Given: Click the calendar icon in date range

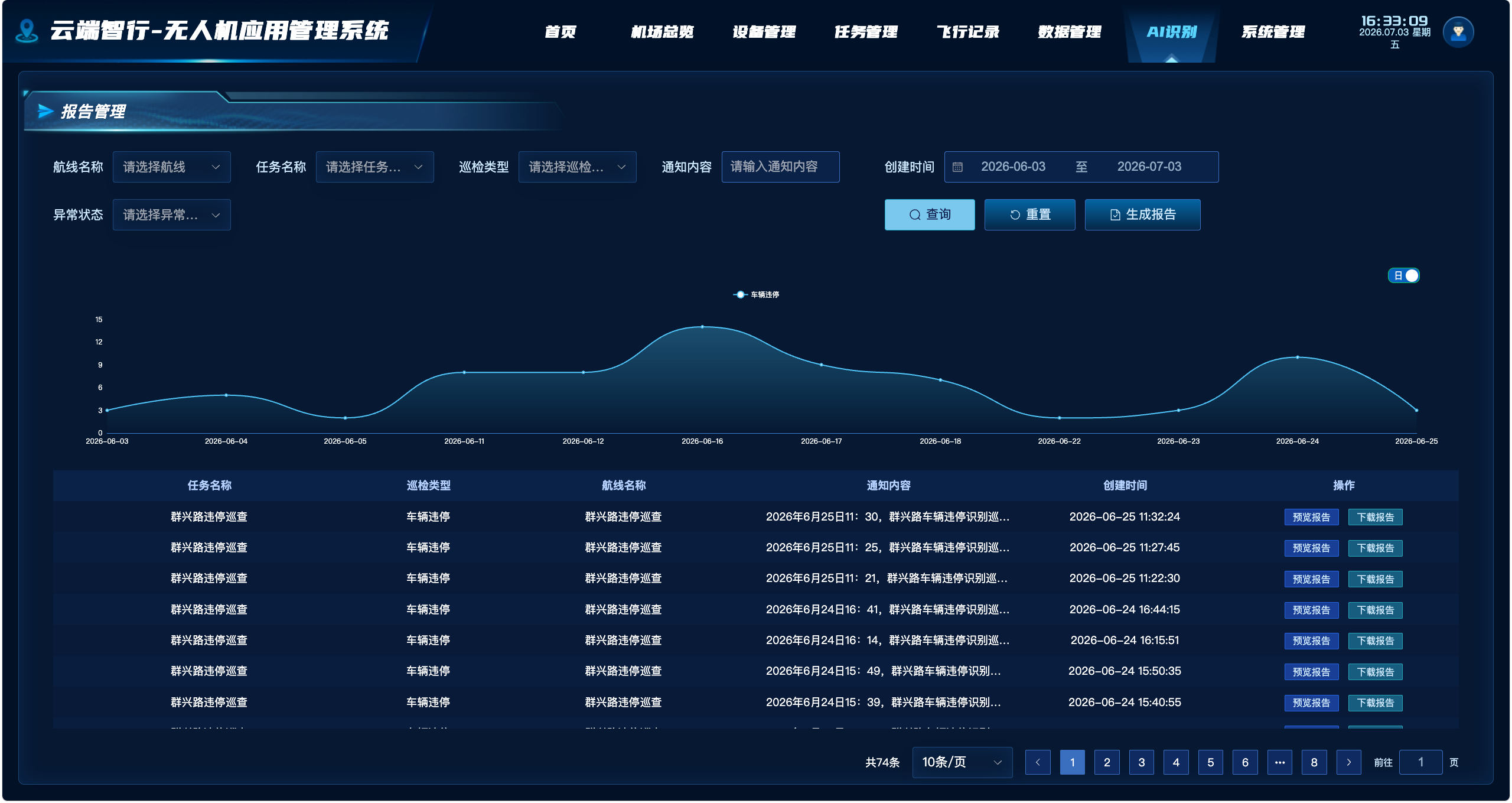Looking at the screenshot, I should point(957,167).
